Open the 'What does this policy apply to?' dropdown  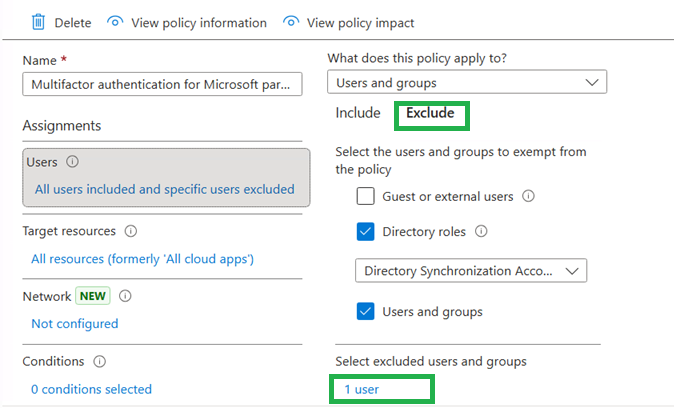click(467, 82)
